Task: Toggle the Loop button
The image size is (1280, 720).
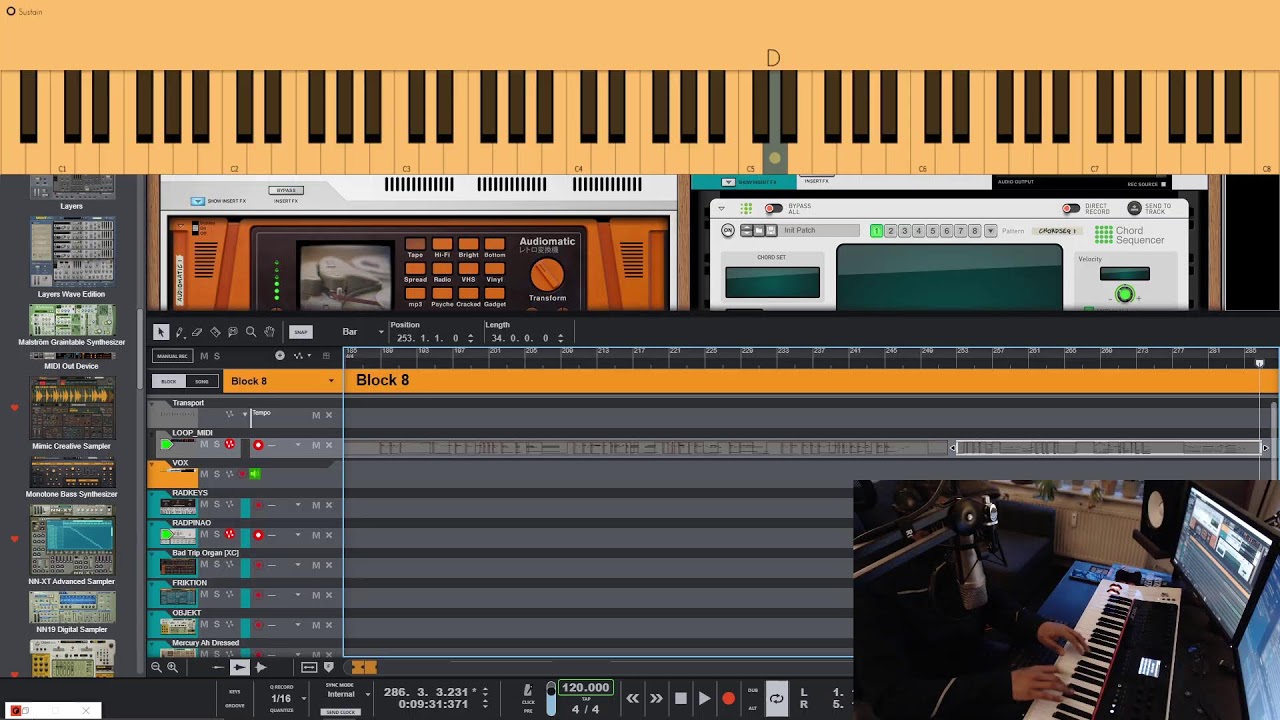Action: tap(776, 699)
